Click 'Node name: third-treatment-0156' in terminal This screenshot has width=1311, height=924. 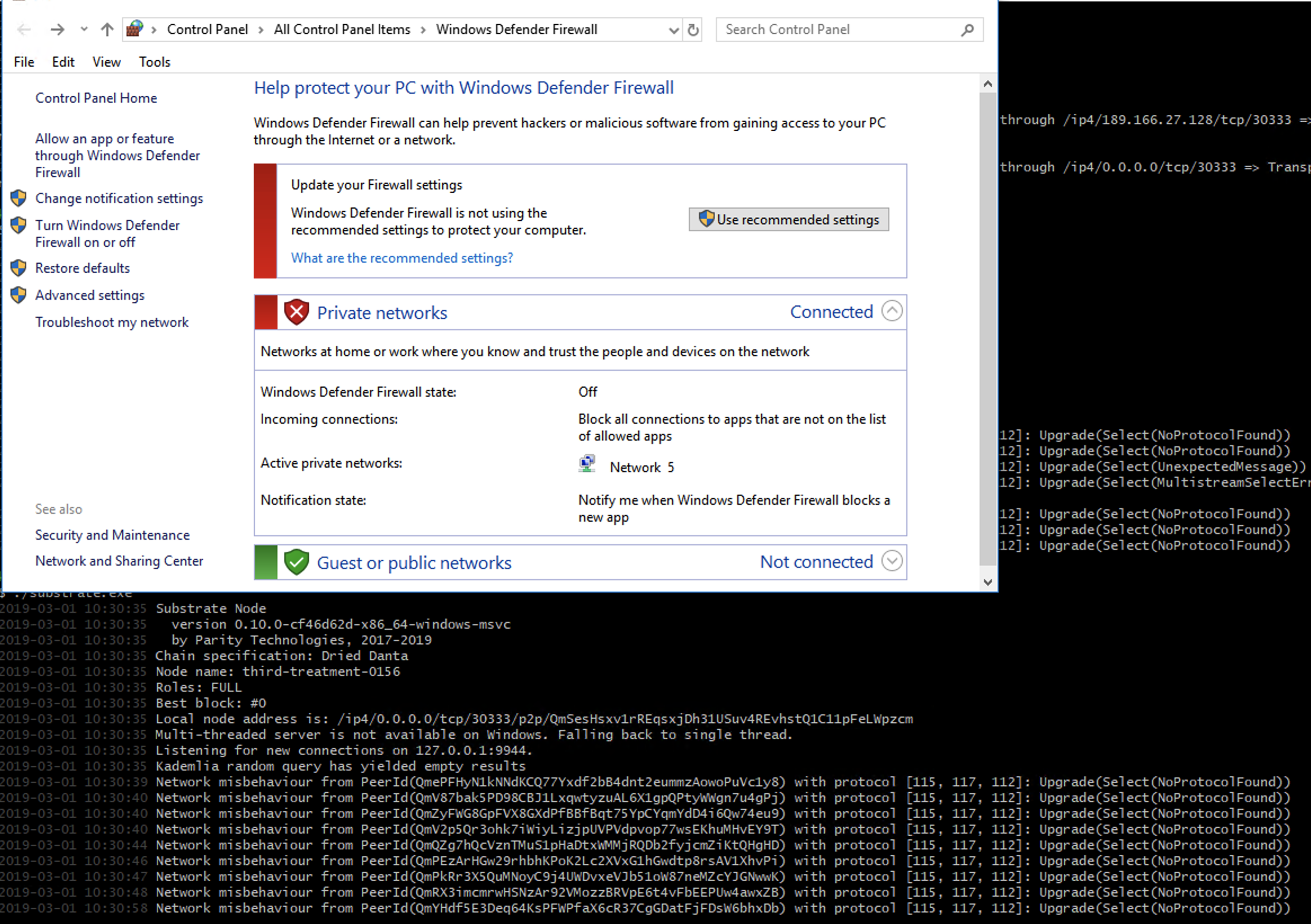point(278,671)
